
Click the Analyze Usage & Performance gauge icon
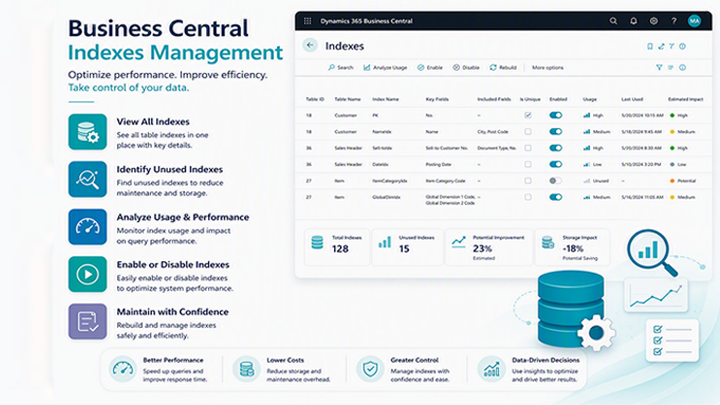pyautogui.click(x=88, y=227)
